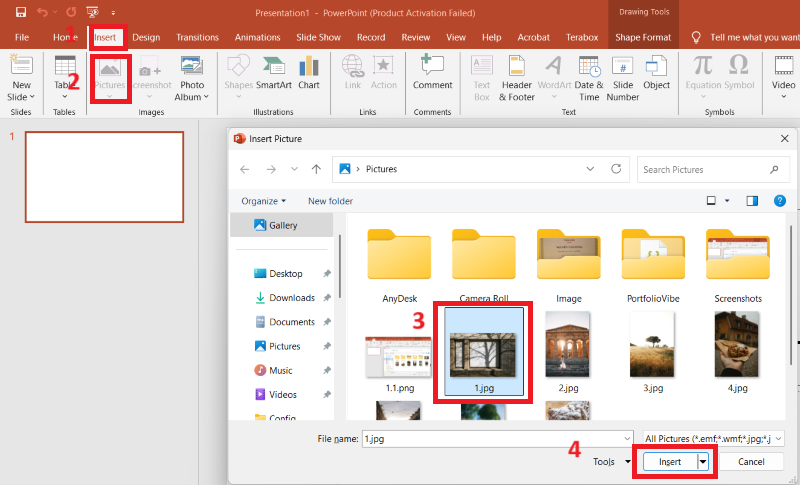Image resolution: width=800 pixels, height=485 pixels.
Task: Open recent locations chevron in dialog
Action: point(294,169)
